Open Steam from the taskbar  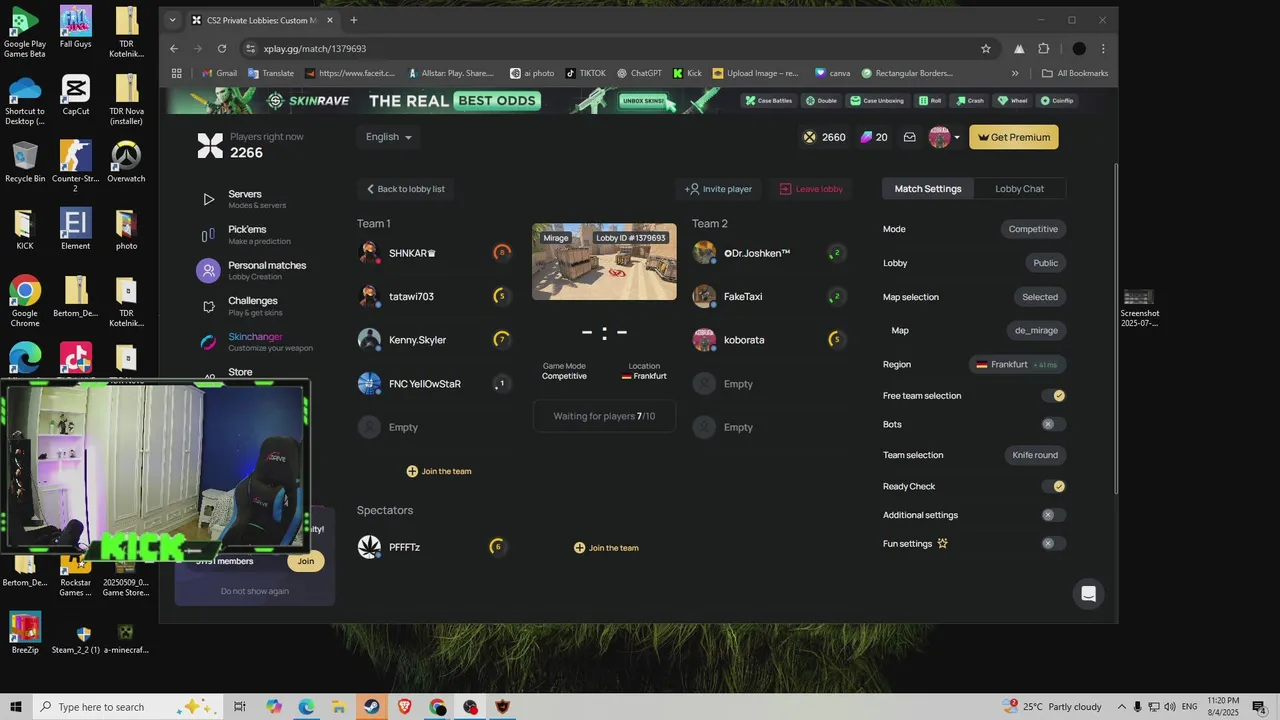tap(371, 707)
